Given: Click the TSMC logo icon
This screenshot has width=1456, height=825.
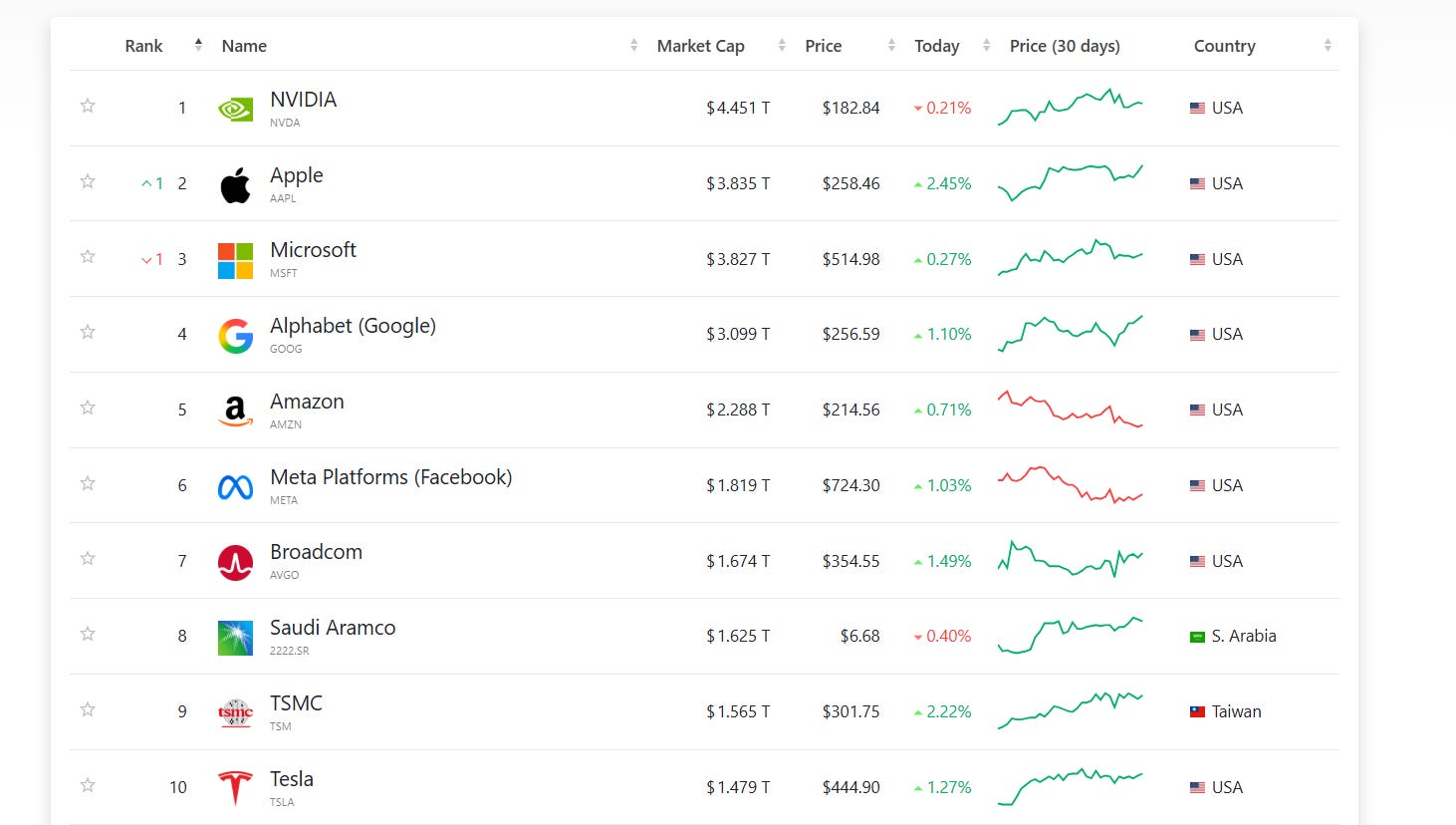Looking at the screenshot, I should tap(235, 713).
